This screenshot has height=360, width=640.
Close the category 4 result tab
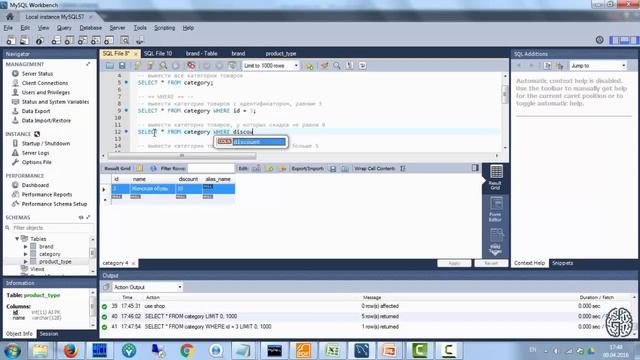[133, 263]
